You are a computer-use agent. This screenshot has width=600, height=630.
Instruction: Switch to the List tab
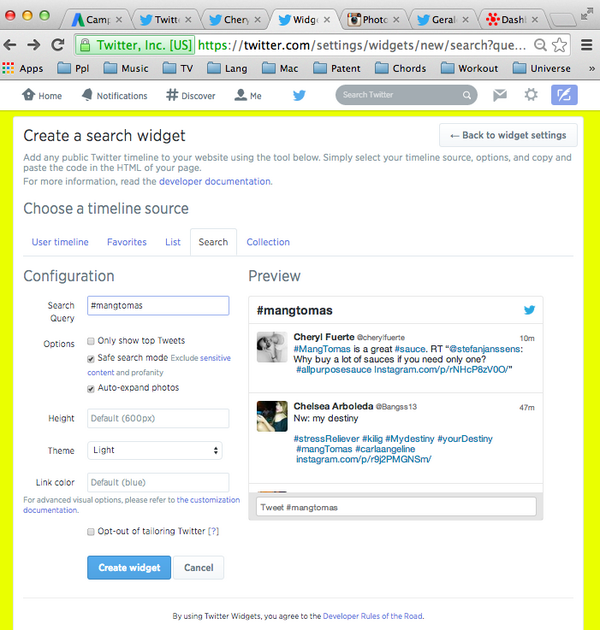pyautogui.click(x=173, y=242)
